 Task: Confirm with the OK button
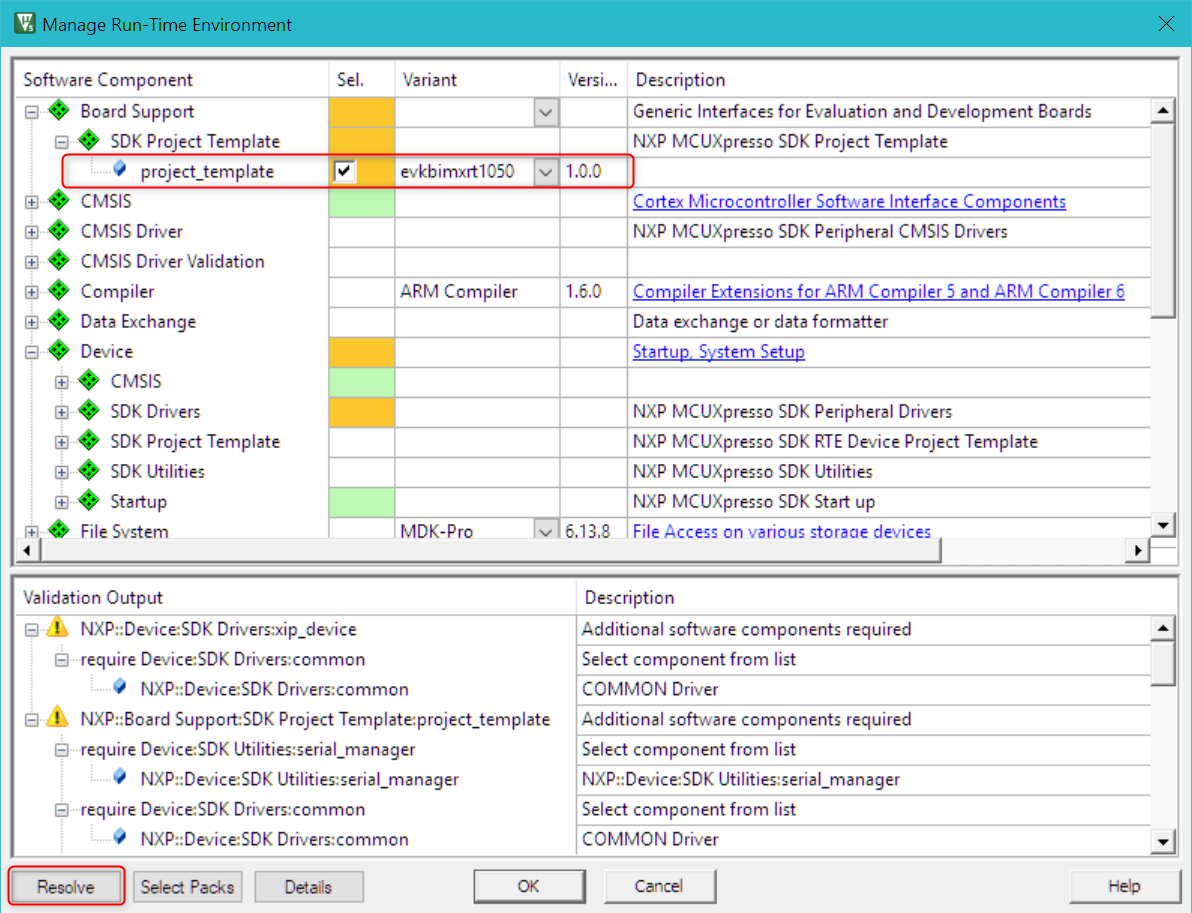[528, 886]
